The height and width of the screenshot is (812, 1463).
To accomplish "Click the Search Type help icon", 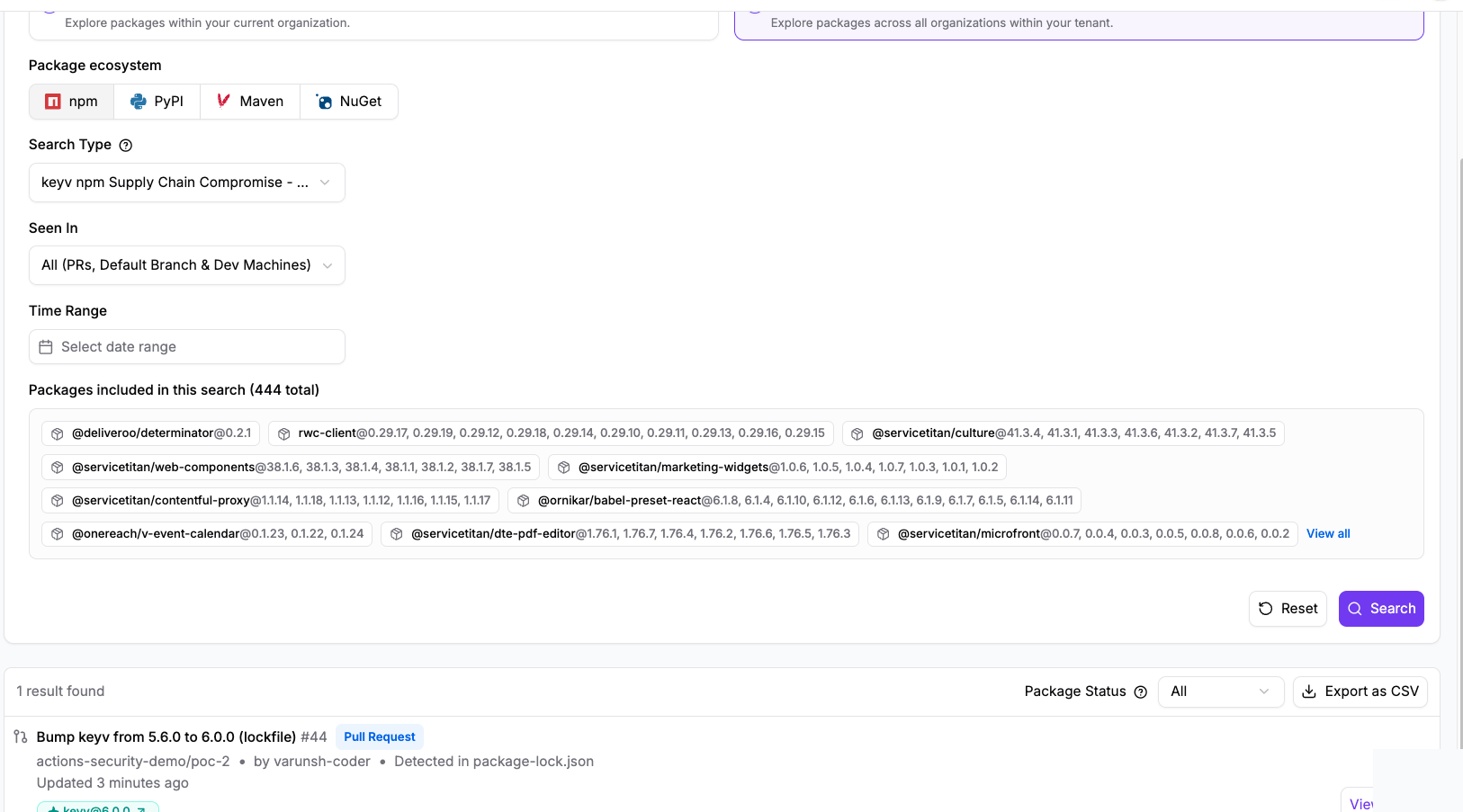I will (x=126, y=145).
